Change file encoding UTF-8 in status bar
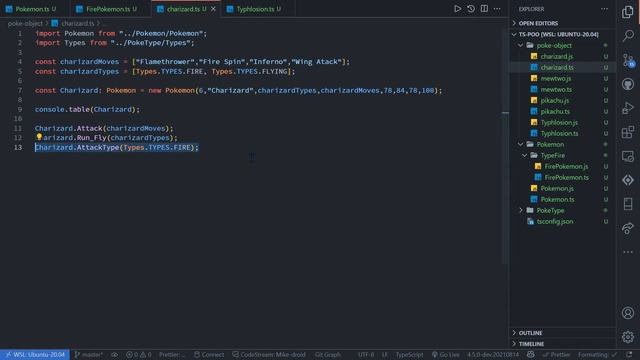This screenshot has width=640, height=360. 366,355
